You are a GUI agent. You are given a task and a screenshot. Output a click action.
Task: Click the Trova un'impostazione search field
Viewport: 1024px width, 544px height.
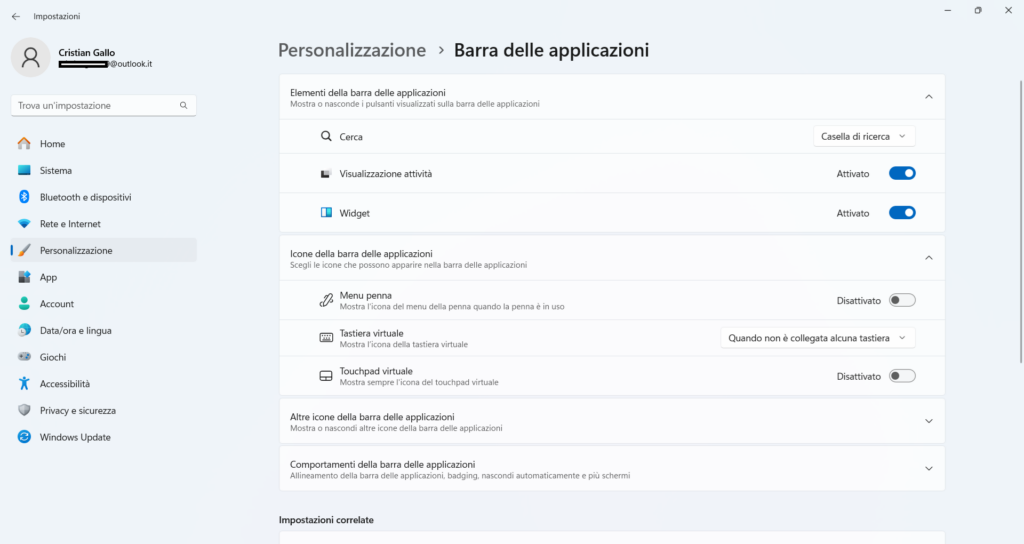pyautogui.click(x=96, y=105)
